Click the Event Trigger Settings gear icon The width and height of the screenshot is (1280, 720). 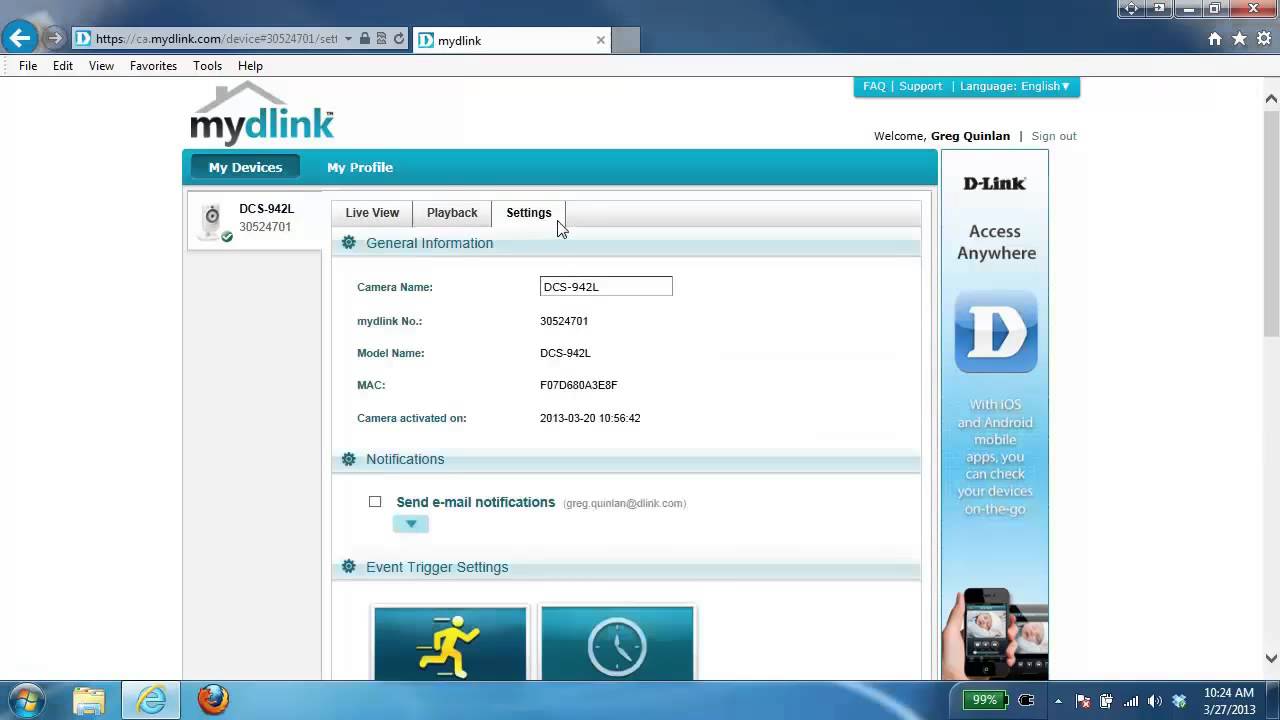348,567
